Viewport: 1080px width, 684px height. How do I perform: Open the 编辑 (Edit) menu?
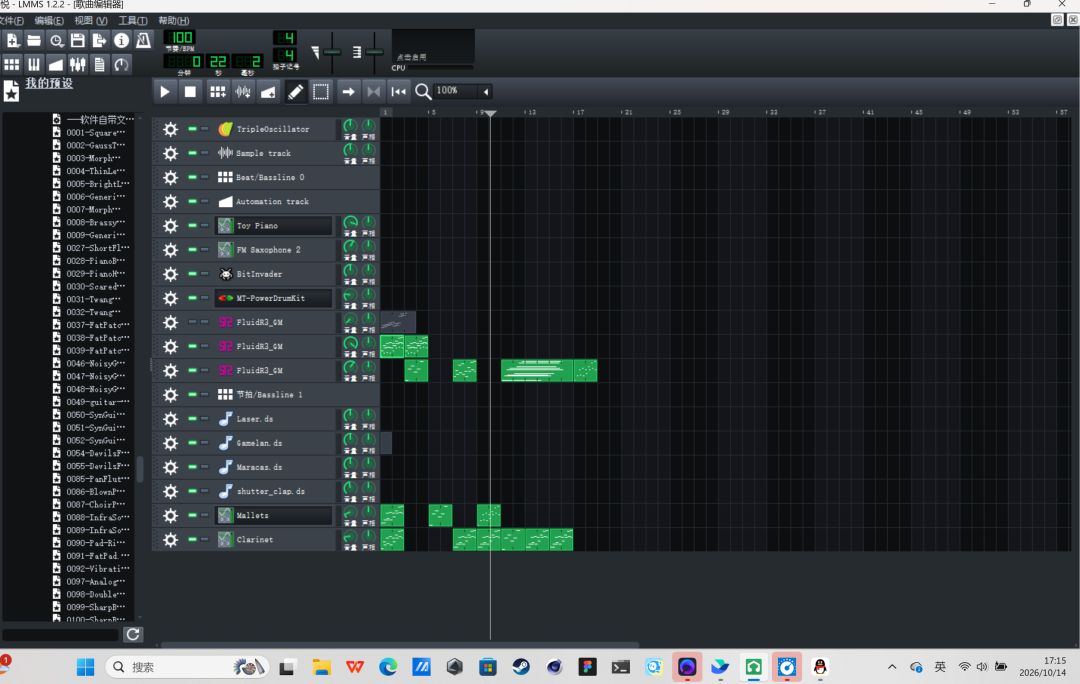point(49,21)
